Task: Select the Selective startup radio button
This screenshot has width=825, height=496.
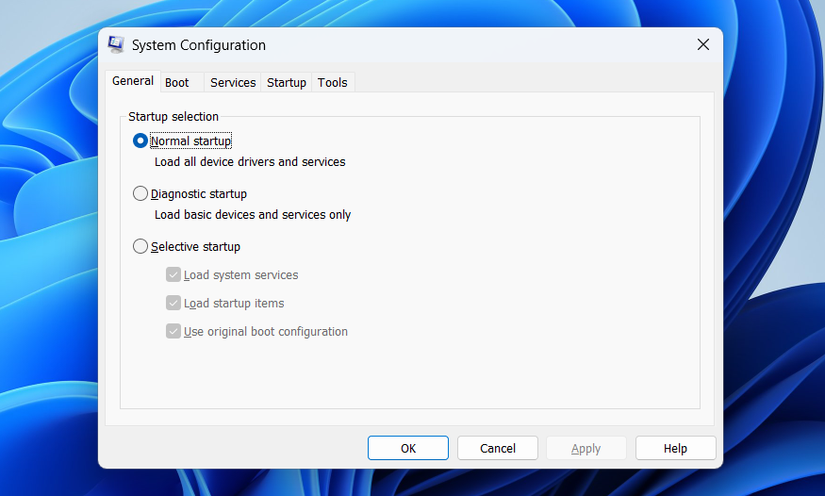Action: tap(140, 246)
